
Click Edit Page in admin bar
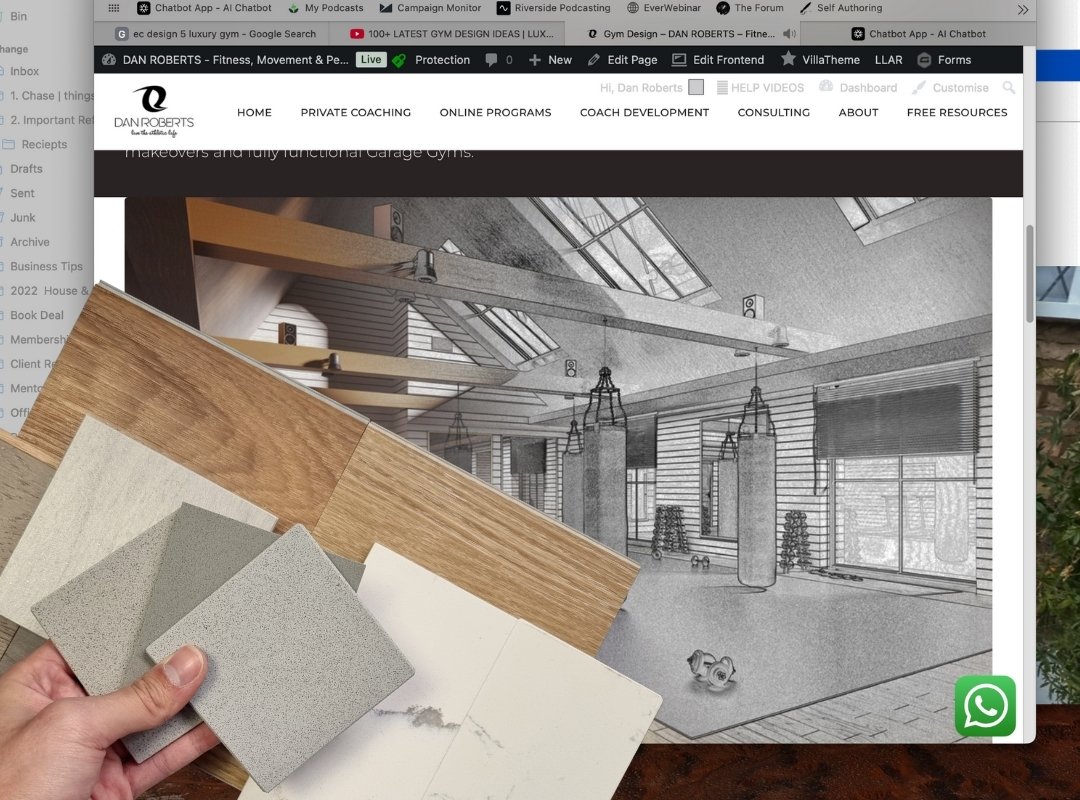622,60
